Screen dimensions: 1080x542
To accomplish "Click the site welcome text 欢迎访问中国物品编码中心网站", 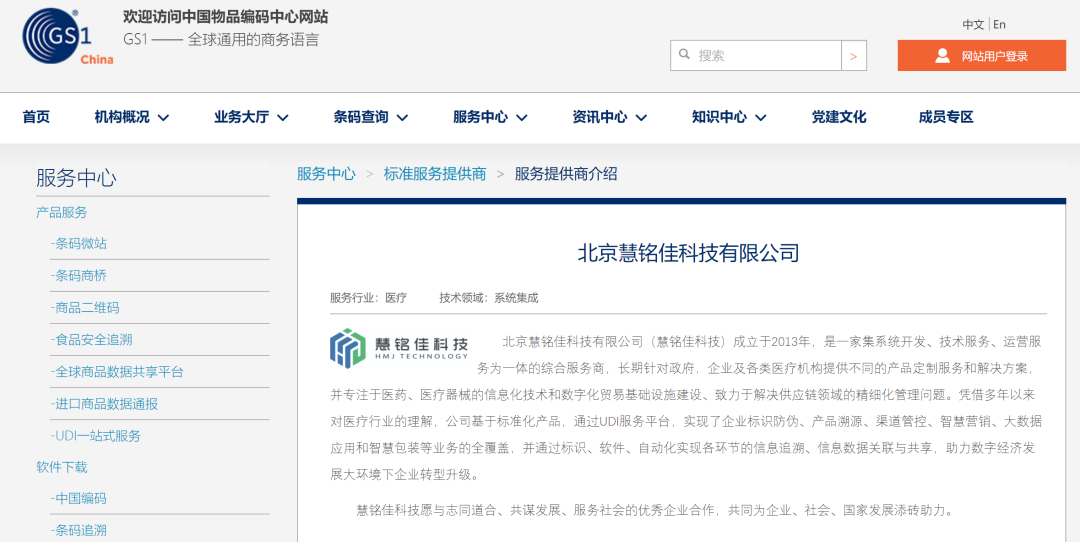I will pyautogui.click(x=225, y=17).
